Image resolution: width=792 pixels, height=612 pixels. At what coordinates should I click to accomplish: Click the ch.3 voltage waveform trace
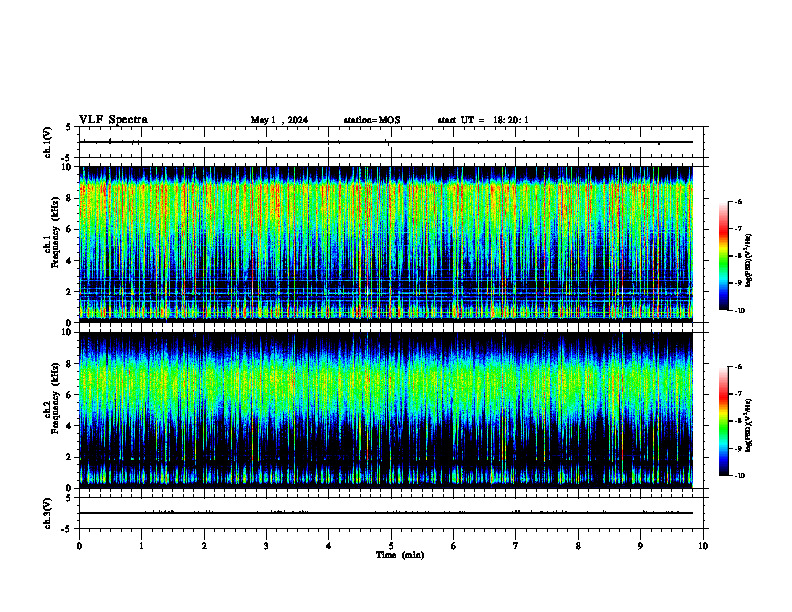click(386, 513)
